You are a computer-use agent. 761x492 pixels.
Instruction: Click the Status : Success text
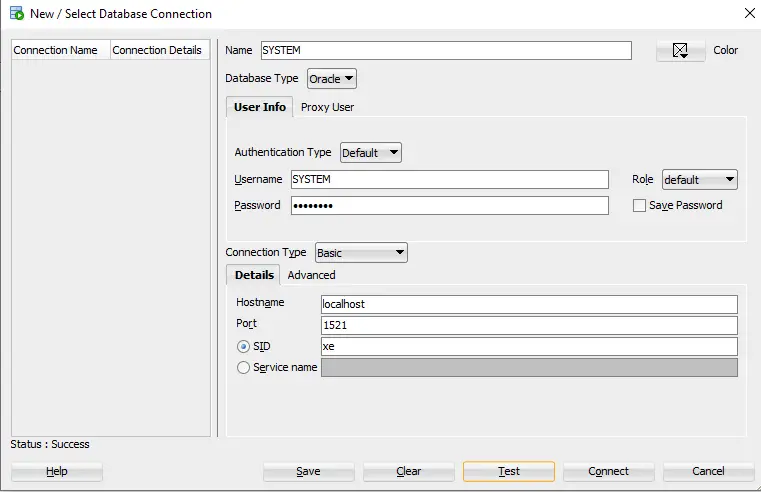pos(50,444)
